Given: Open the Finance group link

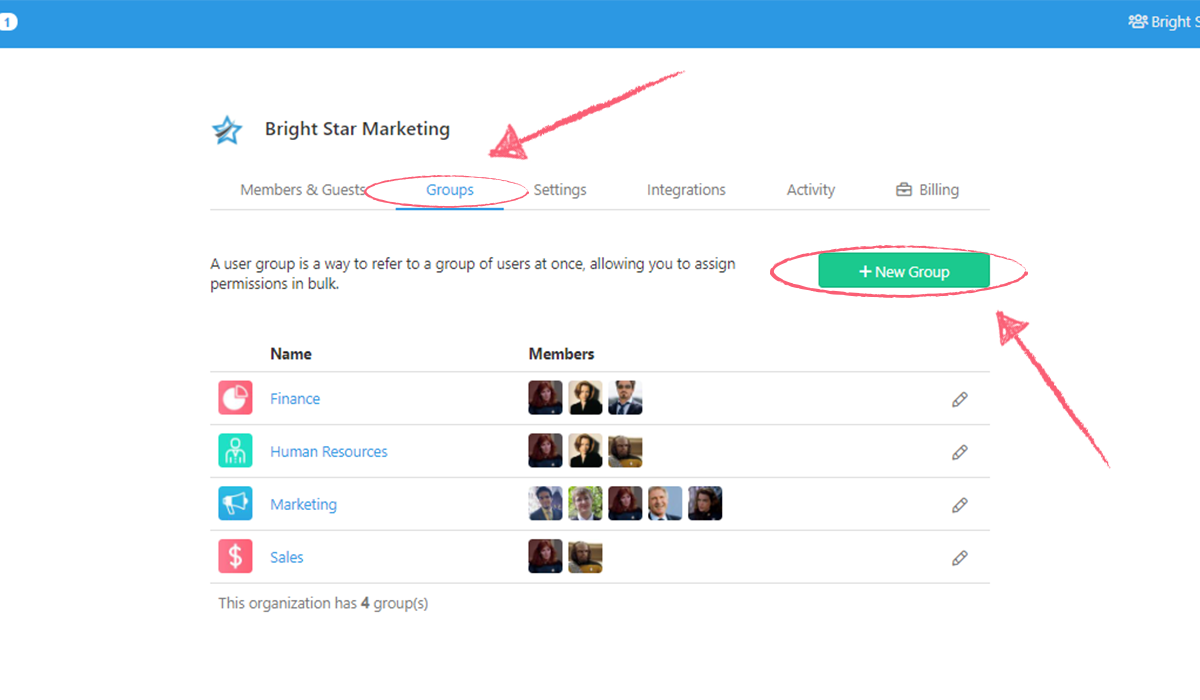Looking at the screenshot, I should coord(295,399).
